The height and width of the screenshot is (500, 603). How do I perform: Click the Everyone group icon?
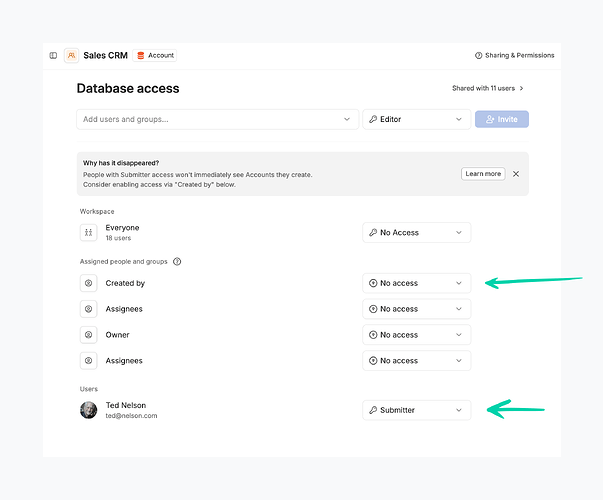pos(89,232)
